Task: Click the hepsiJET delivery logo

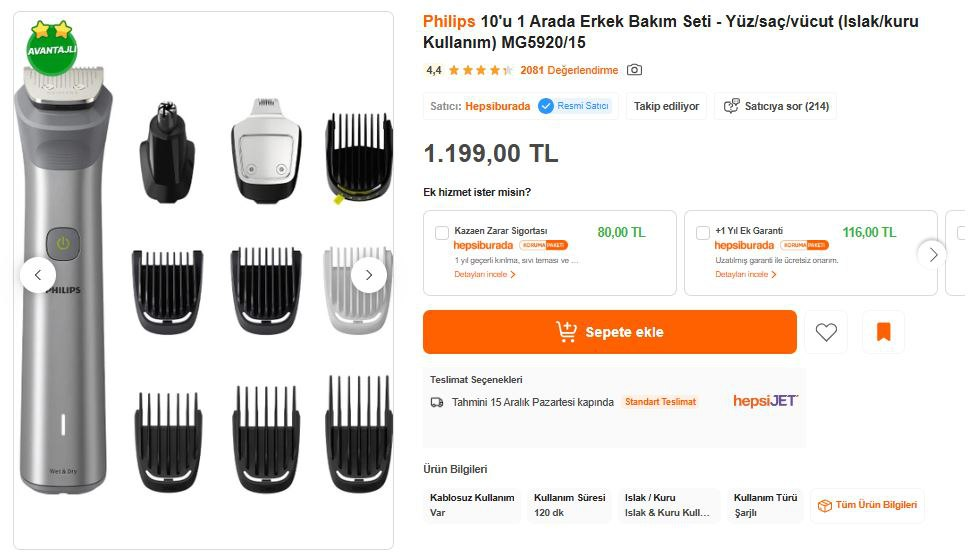Action: (x=765, y=401)
